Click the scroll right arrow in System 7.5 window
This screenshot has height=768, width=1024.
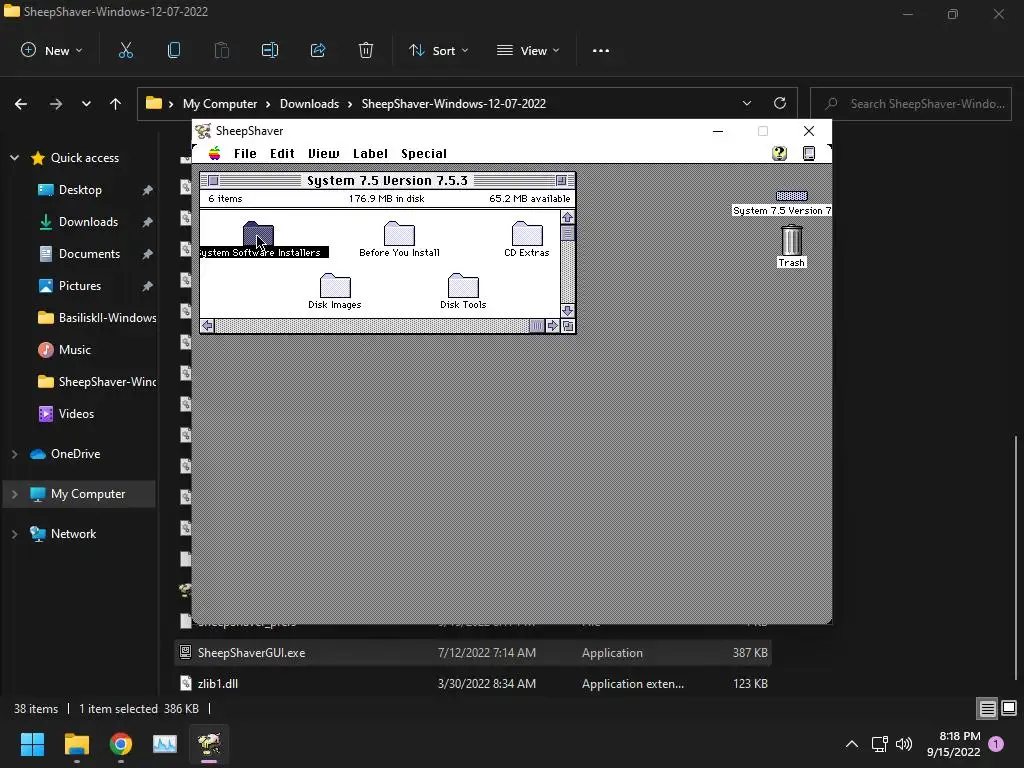[552, 325]
